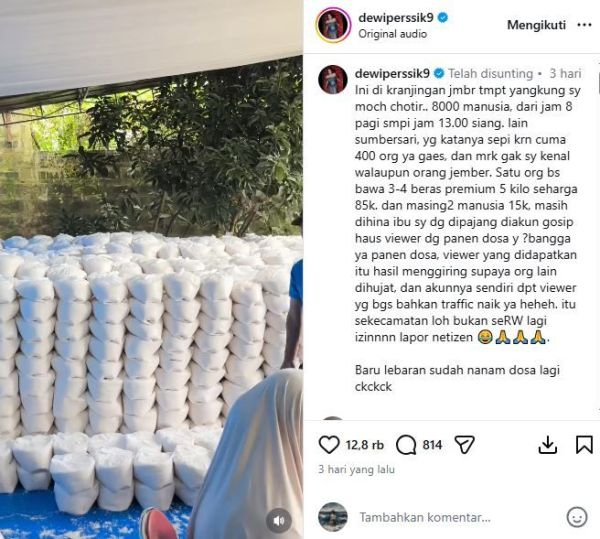Like the post with the heart icon
Image resolution: width=600 pixels, height=539 pixels.
[329, 445]
